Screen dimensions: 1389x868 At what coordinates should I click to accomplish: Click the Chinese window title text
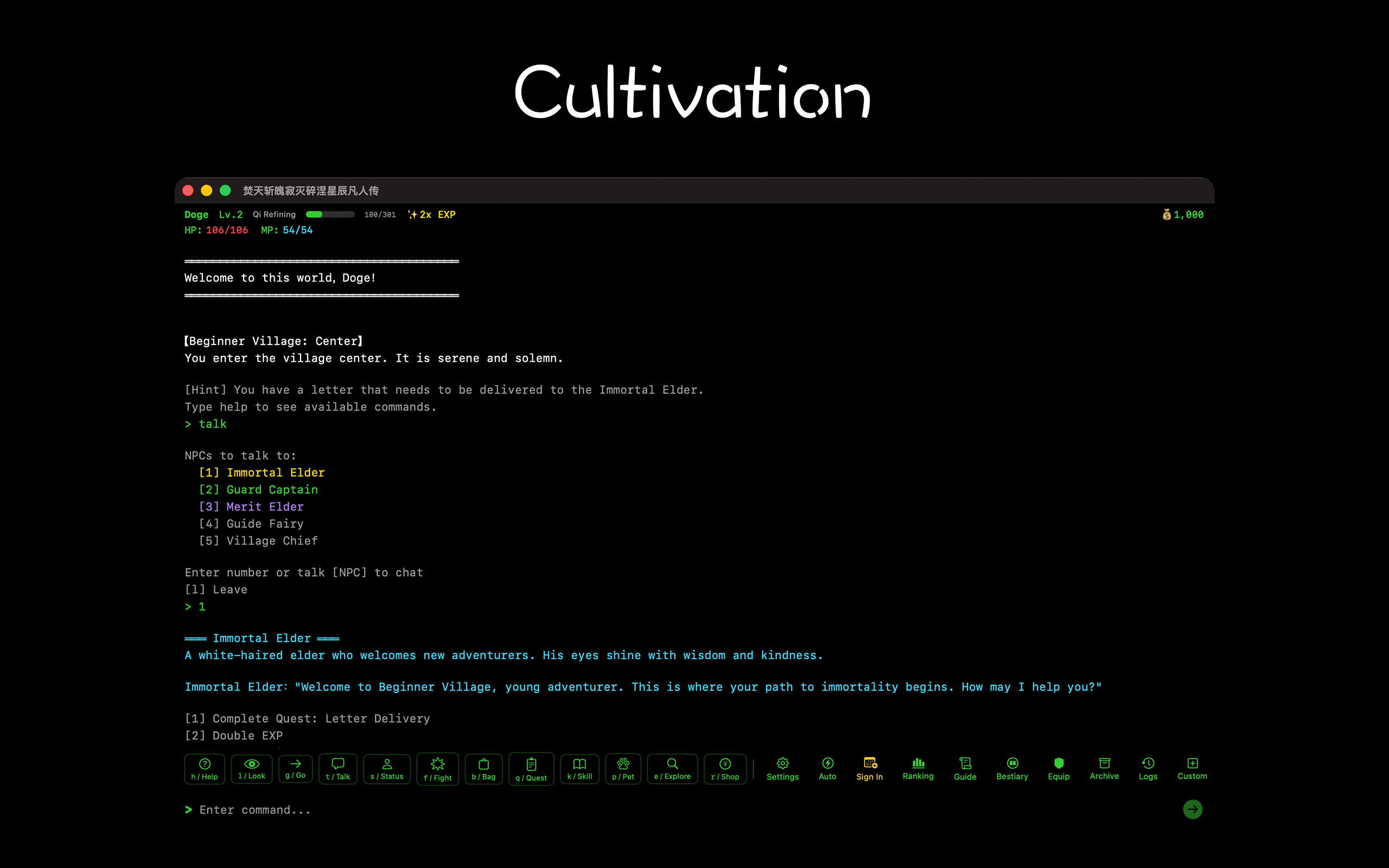(x=310, y=190)
